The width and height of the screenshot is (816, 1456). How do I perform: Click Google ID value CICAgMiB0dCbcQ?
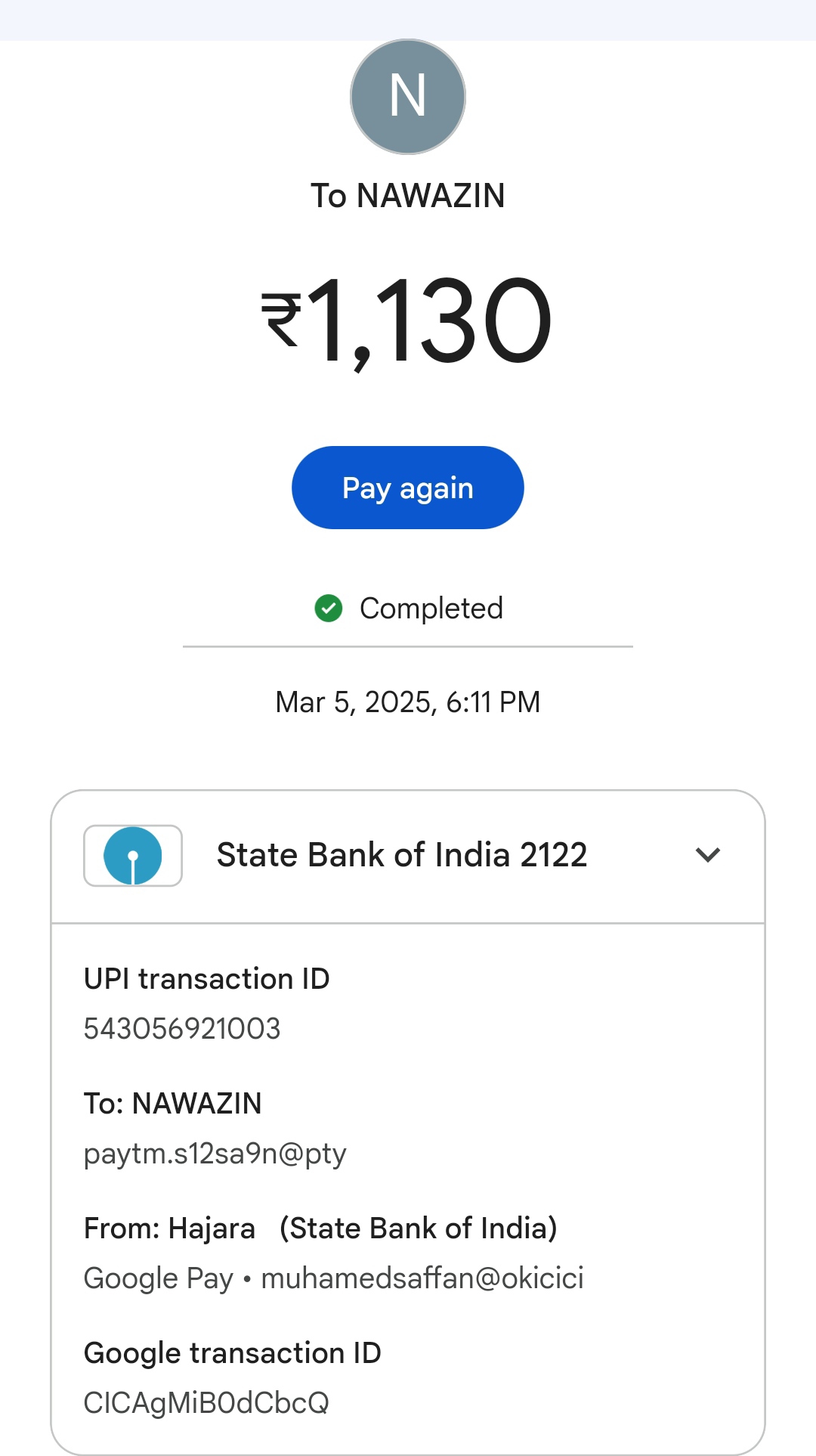point(206,1403)
